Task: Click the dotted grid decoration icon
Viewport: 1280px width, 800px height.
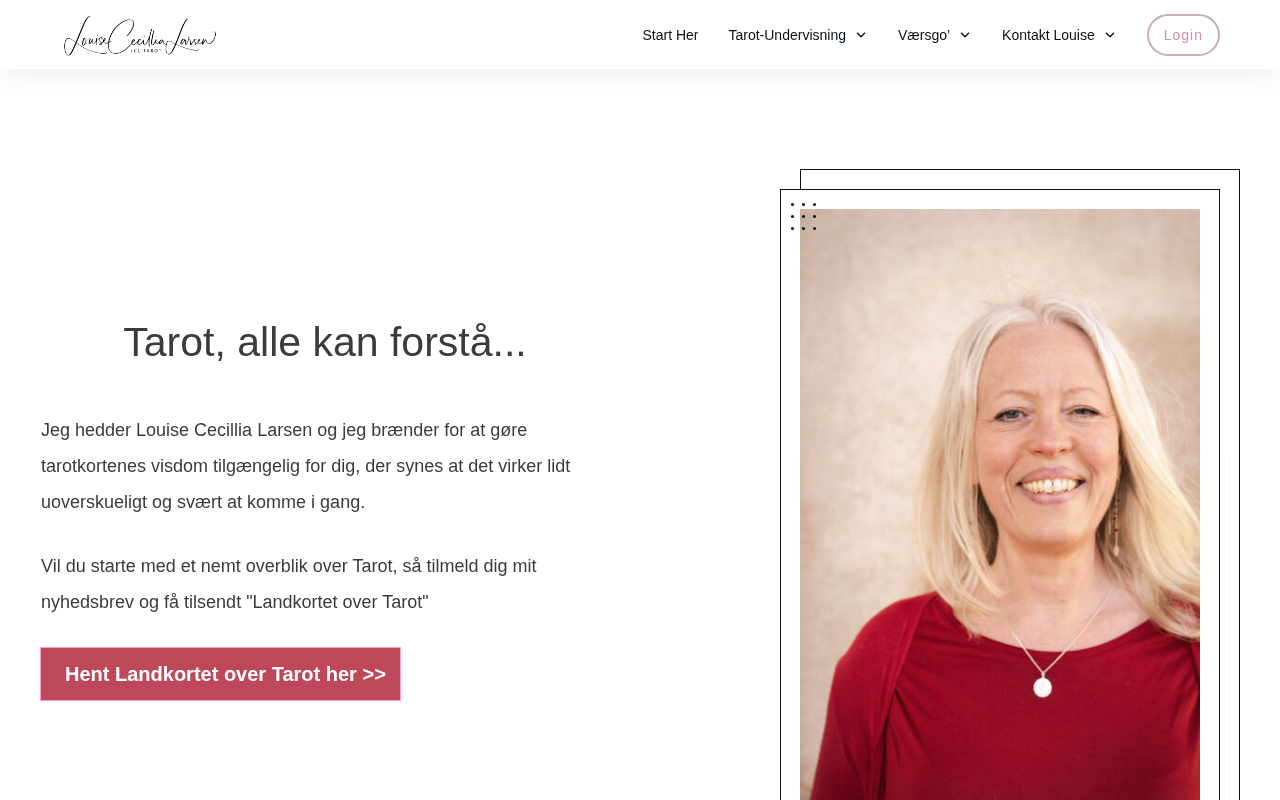Action: (803, 216)
